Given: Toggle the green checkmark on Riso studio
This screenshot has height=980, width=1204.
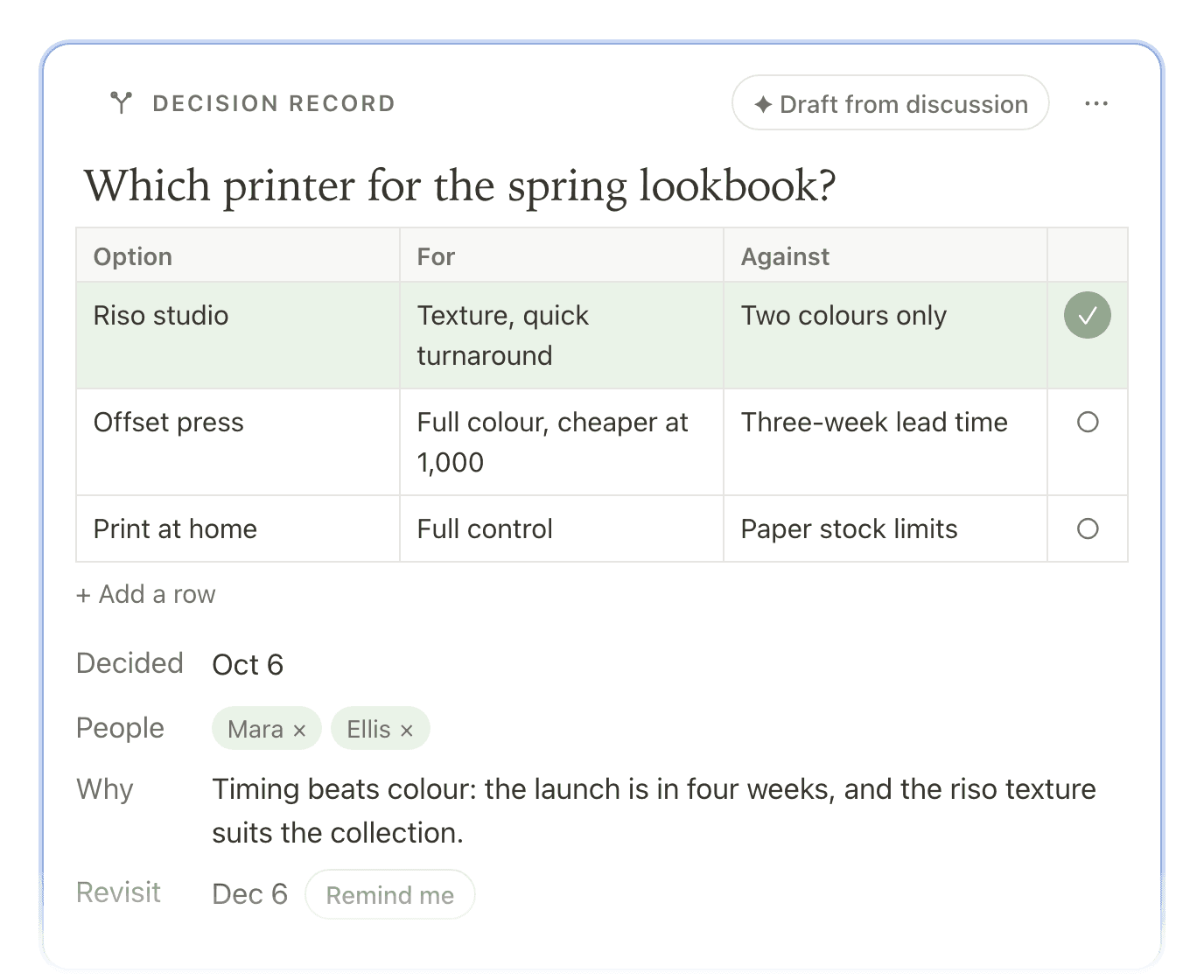Looking at the screenshot, I should point(1088,315).
